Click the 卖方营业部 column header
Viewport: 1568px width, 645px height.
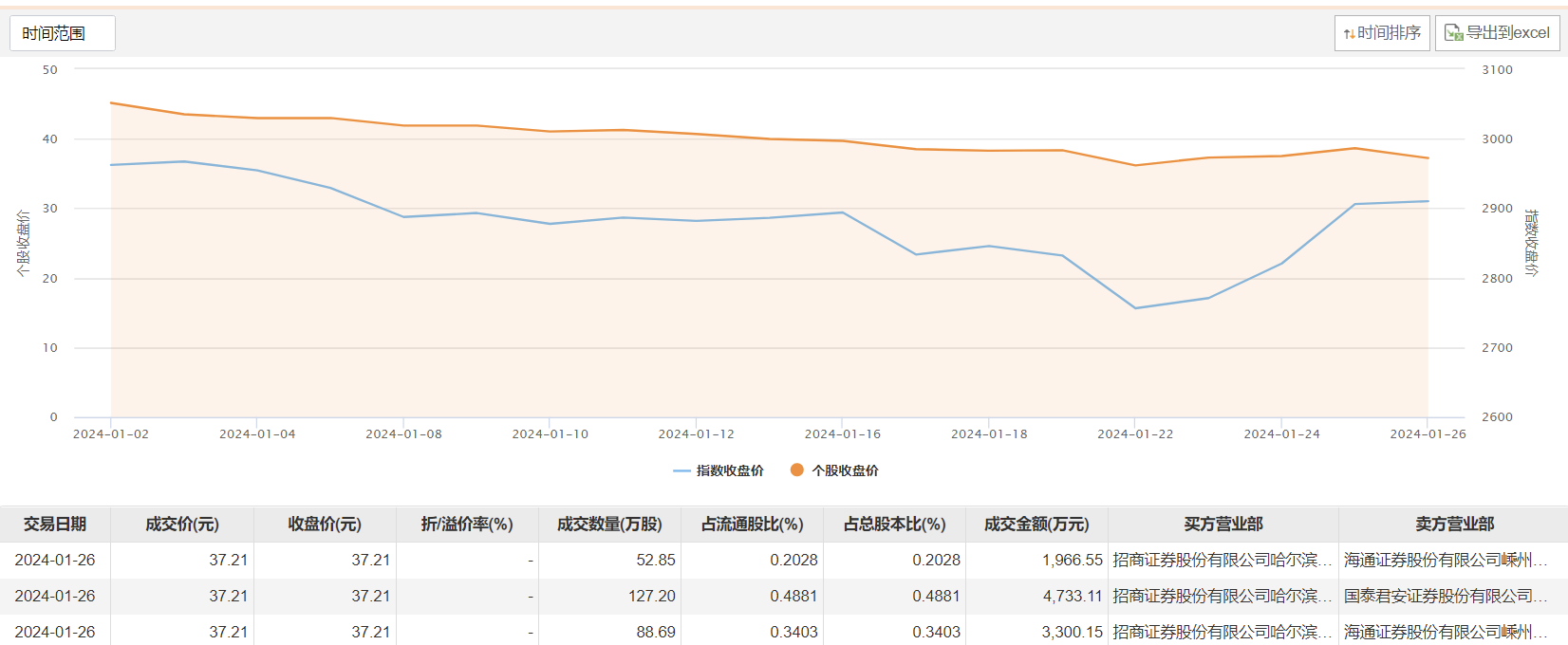tap(1454, 525)
